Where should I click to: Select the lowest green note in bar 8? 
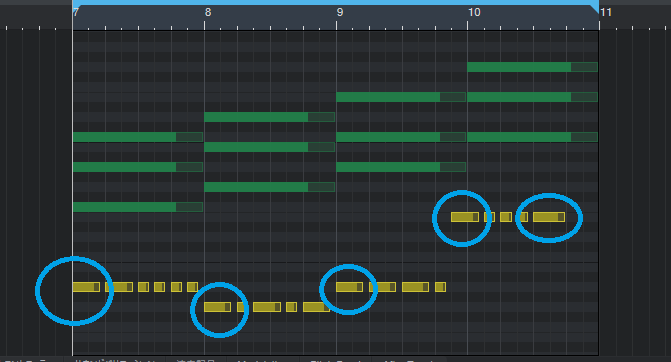coord(270,187)
